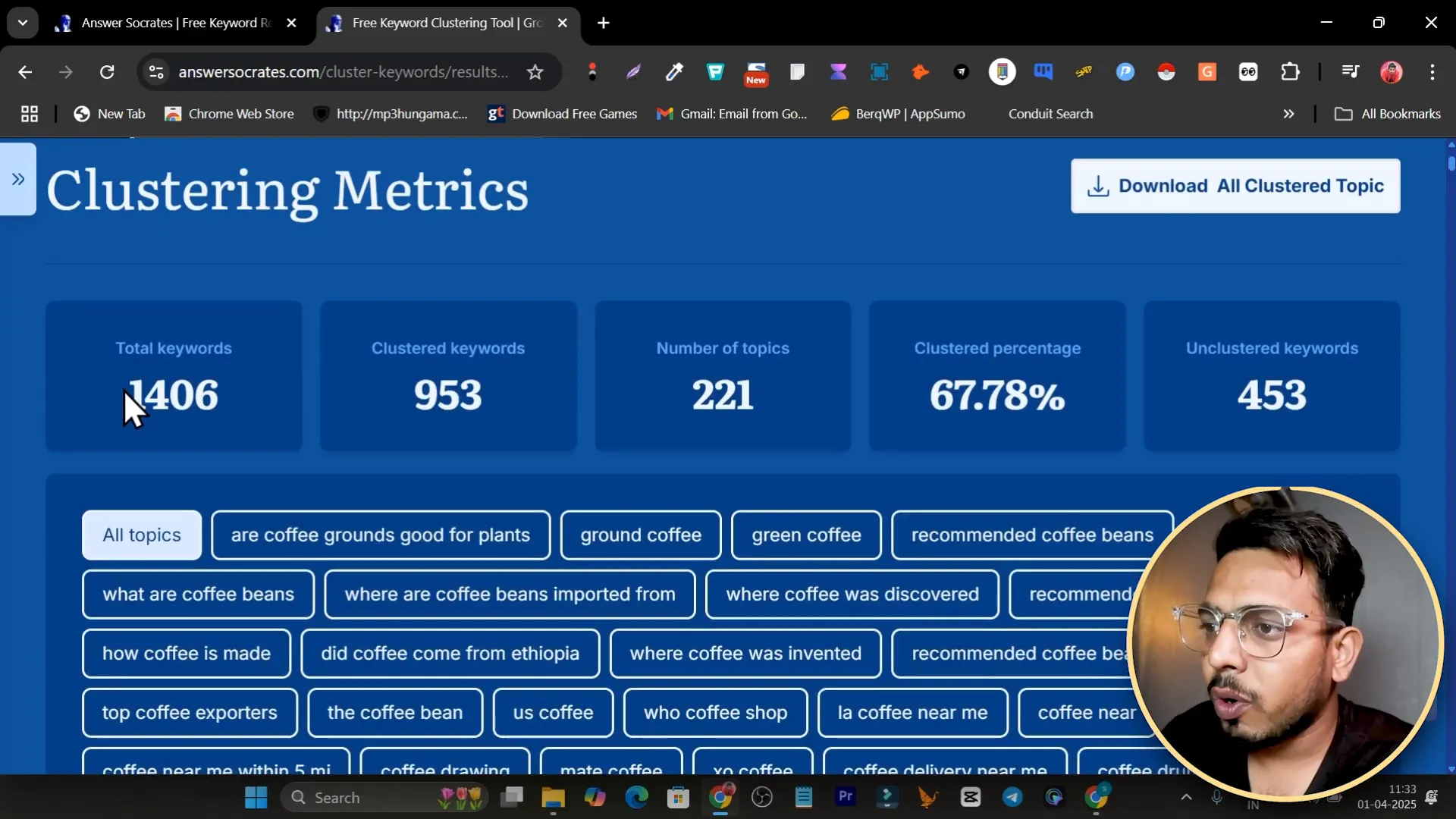Click the address bar URL field

pyautogui.click(x=343, y=72)
